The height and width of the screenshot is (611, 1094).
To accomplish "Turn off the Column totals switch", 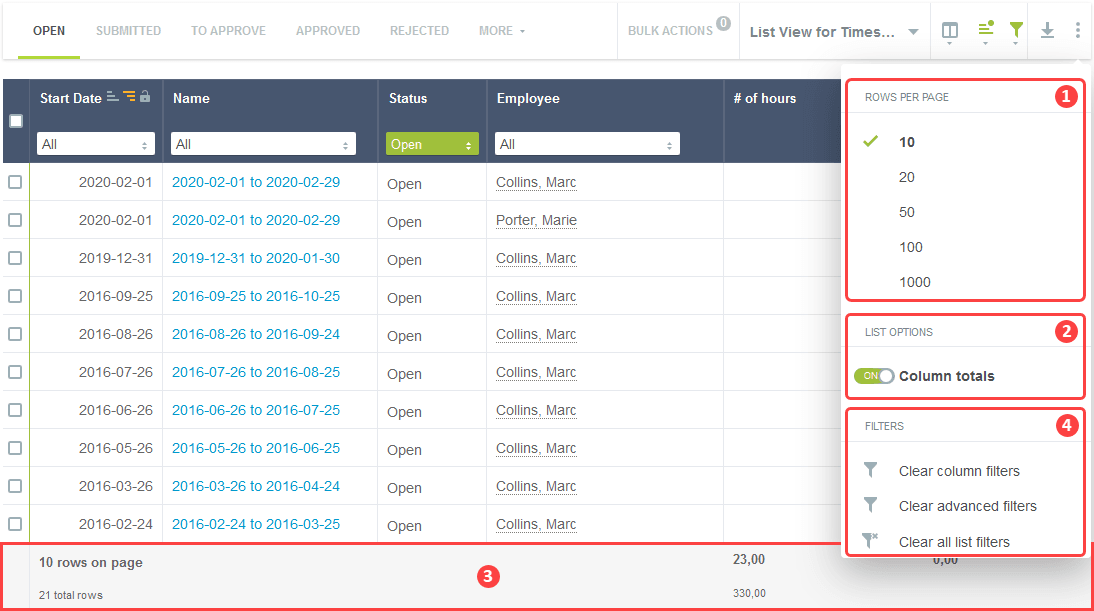I will (874, 376).
